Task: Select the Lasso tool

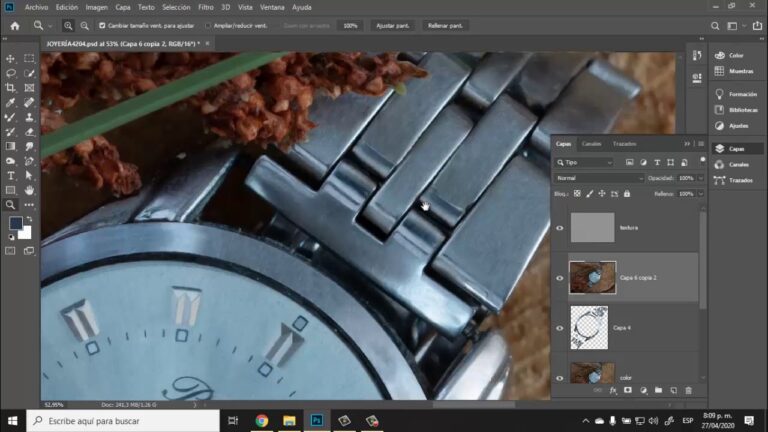Action: coord(10,73)
